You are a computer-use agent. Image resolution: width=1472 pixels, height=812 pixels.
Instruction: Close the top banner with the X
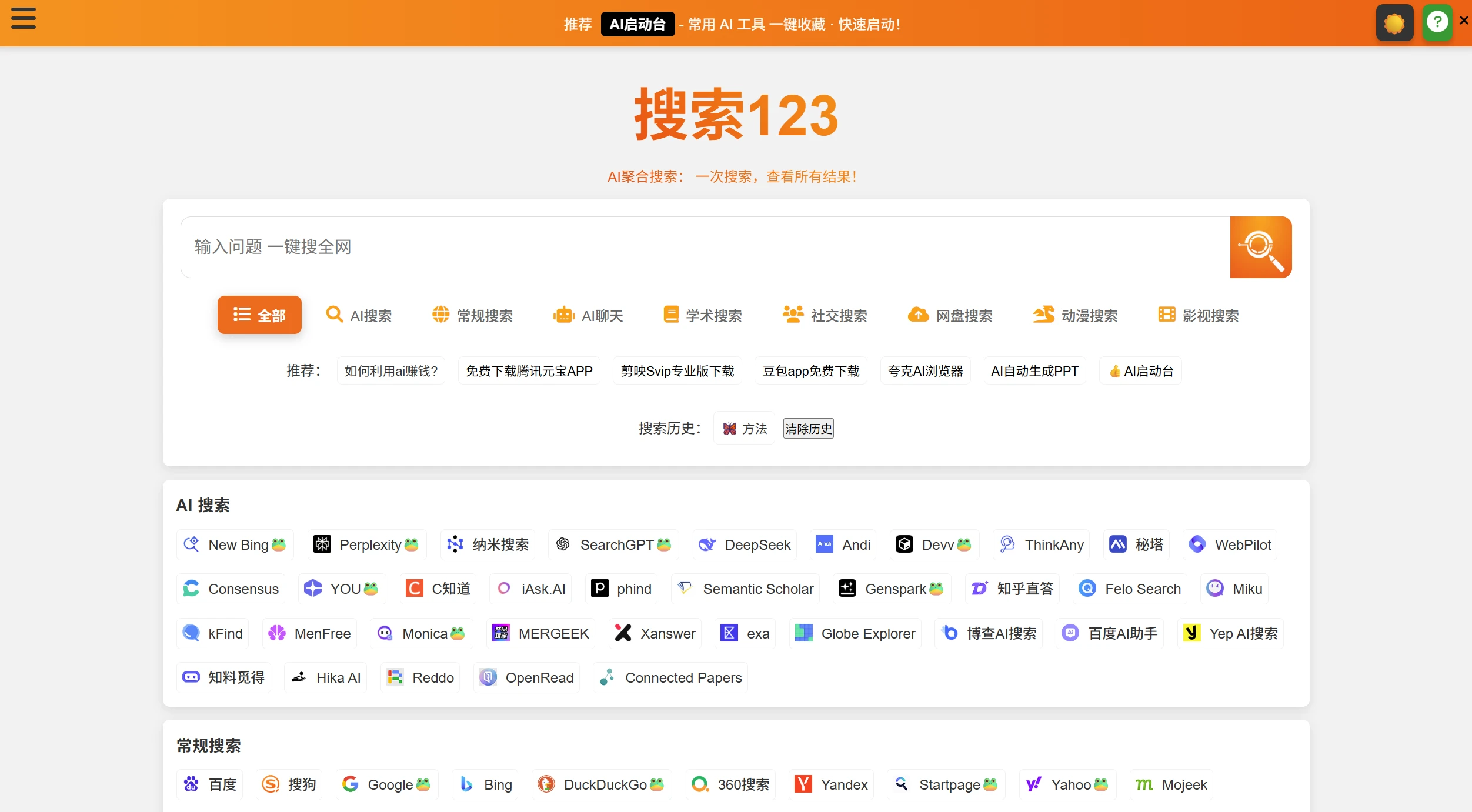pyautogui.click(x=1463, y=21)
